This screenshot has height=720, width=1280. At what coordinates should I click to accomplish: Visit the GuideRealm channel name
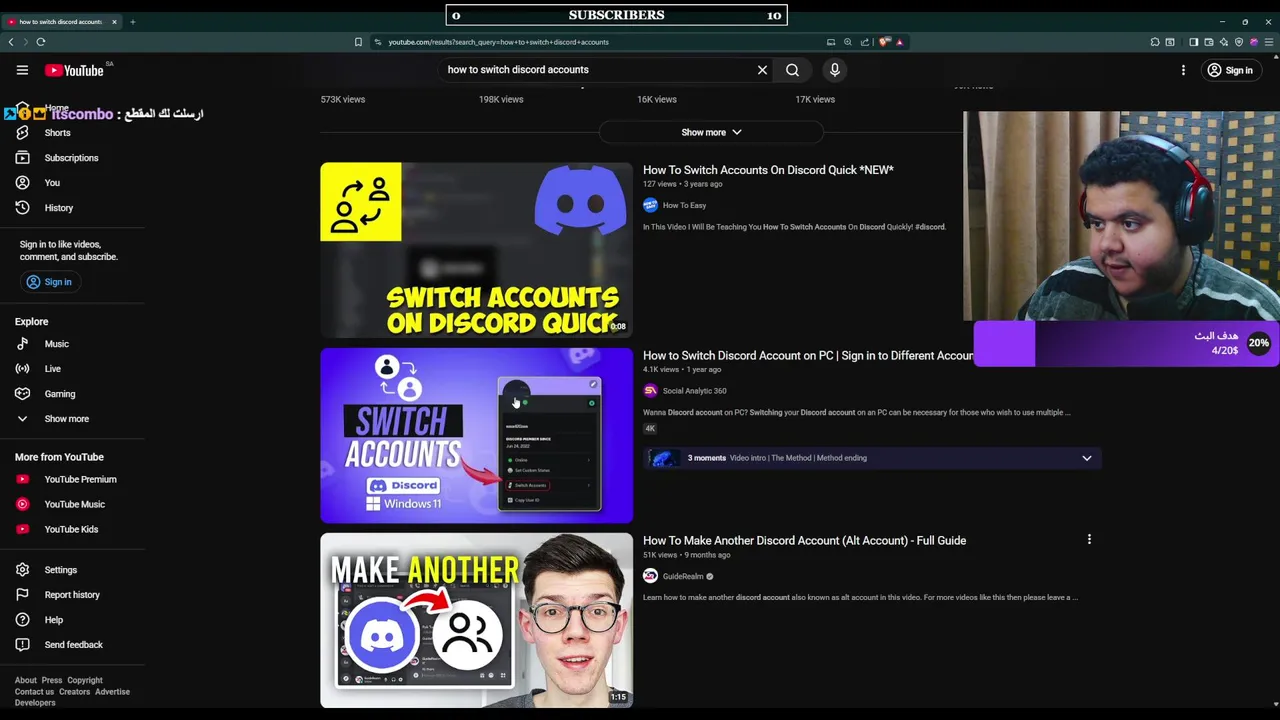click(683, 576)
